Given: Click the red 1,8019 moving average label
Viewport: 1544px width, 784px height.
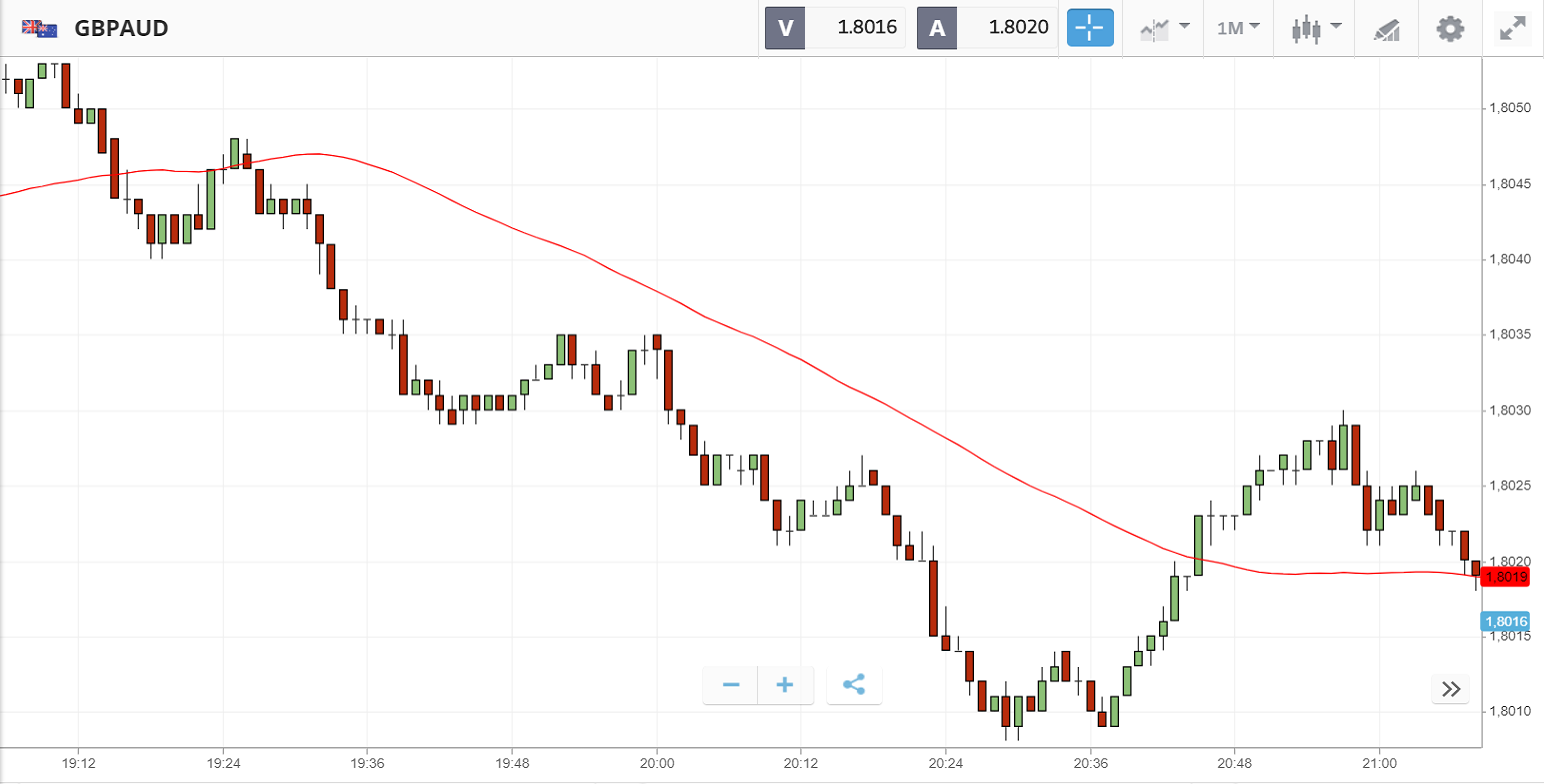Looking at the screenshot, I should pyautogui.click(x=1506, y=576).
